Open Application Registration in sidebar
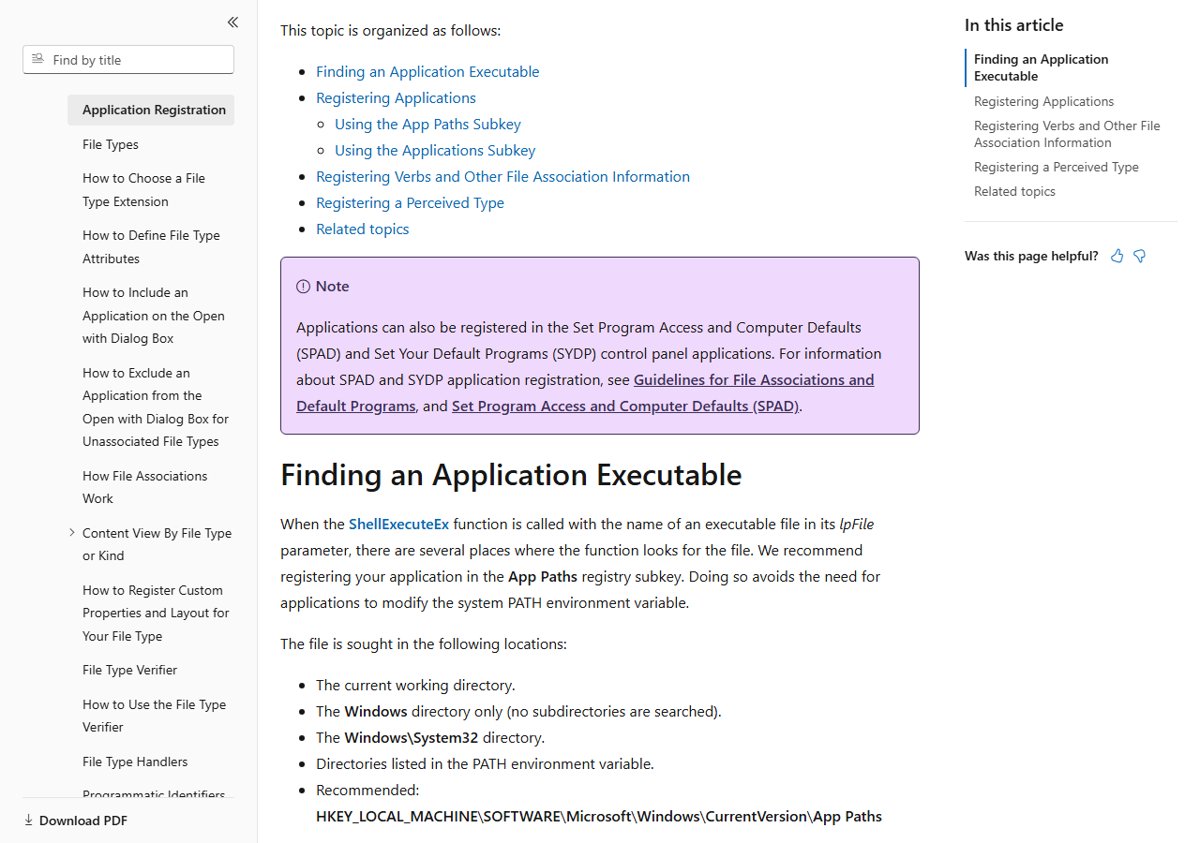 [151, 110]
